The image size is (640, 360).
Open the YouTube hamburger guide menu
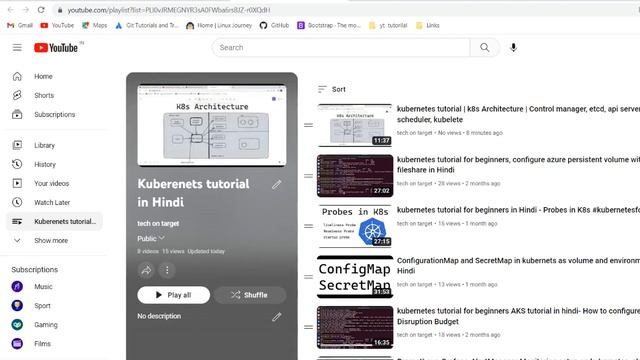(17, 48)
